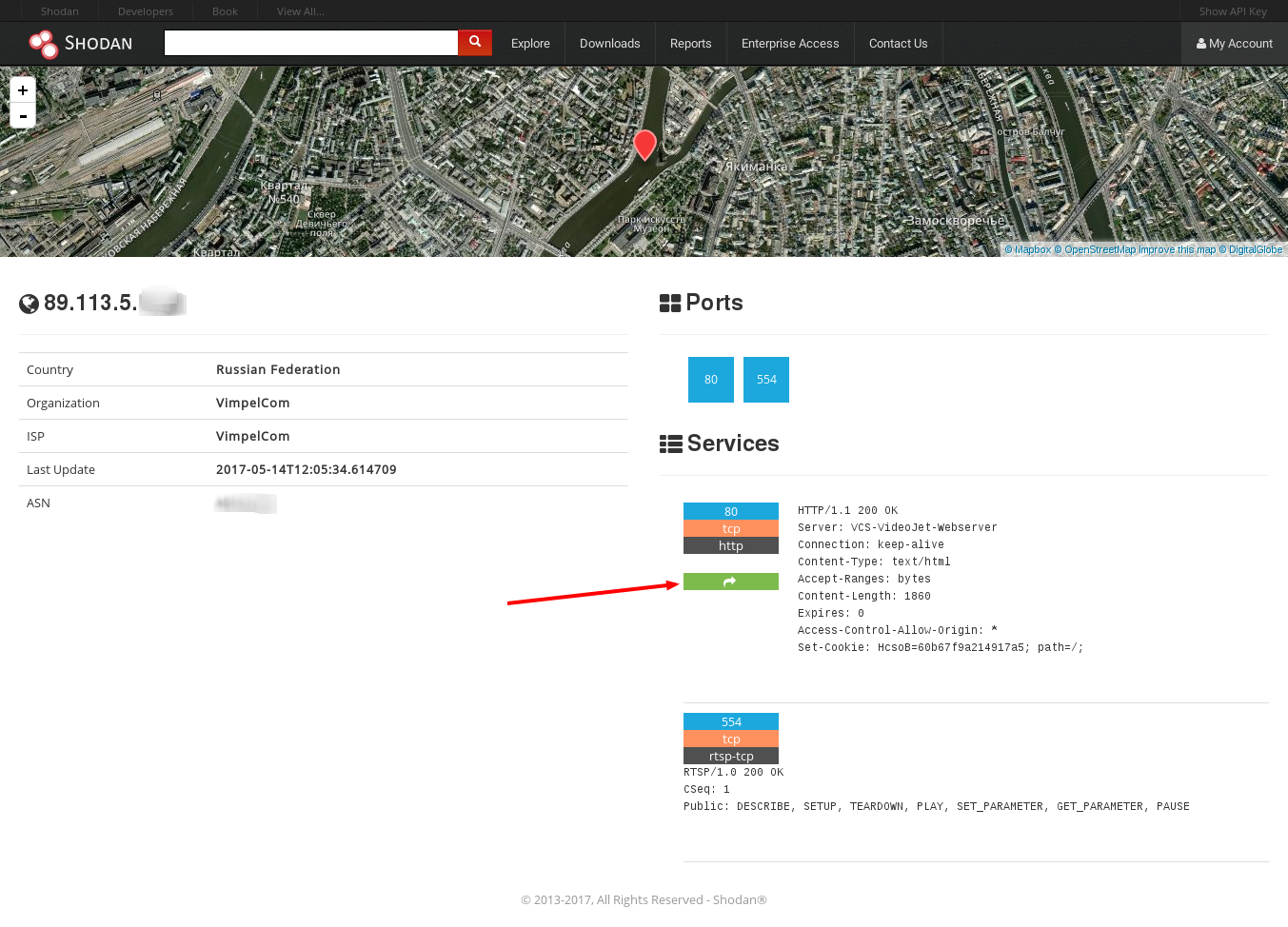Select port 80 tile
The image size is (1288, 927).
coord(711,380)
